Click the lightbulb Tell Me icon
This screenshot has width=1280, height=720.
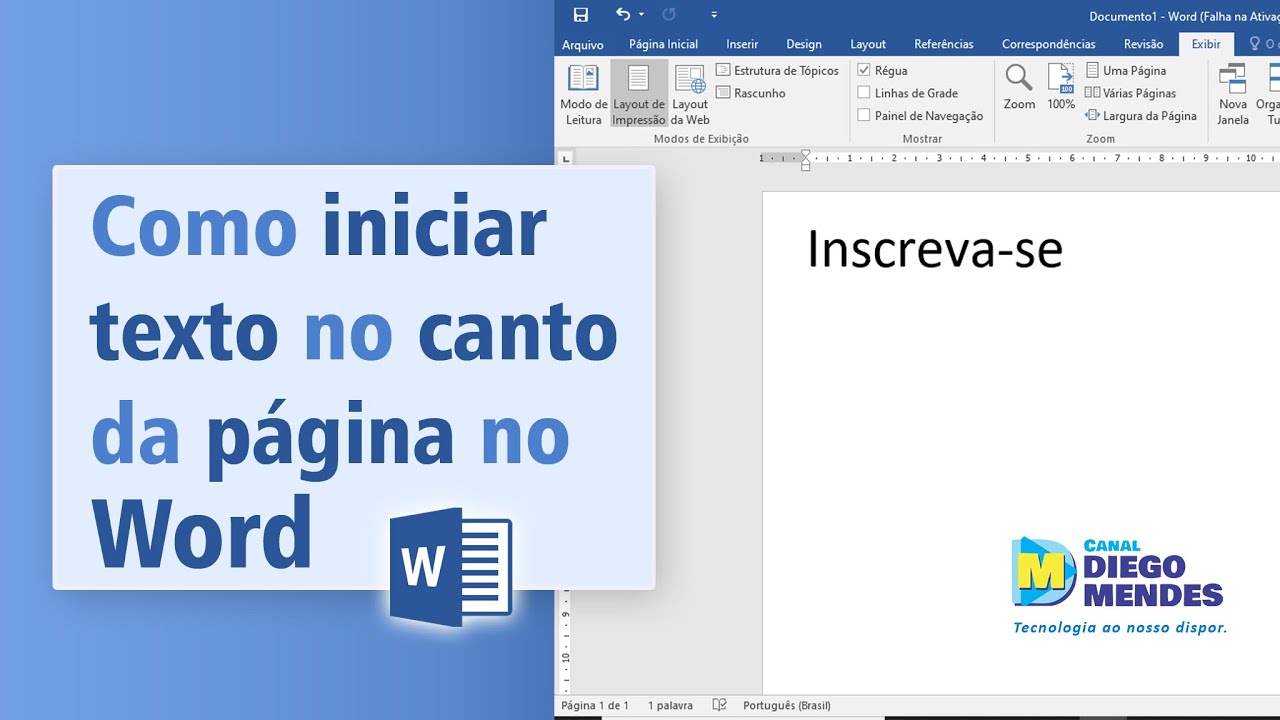coord(1255,44)
